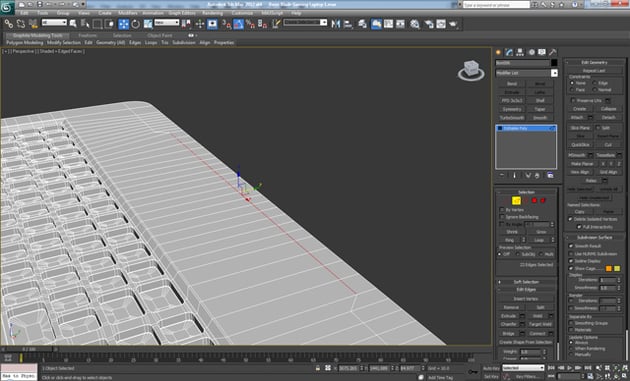
Task: Open the Modify command panel tab
Action: 509,52
